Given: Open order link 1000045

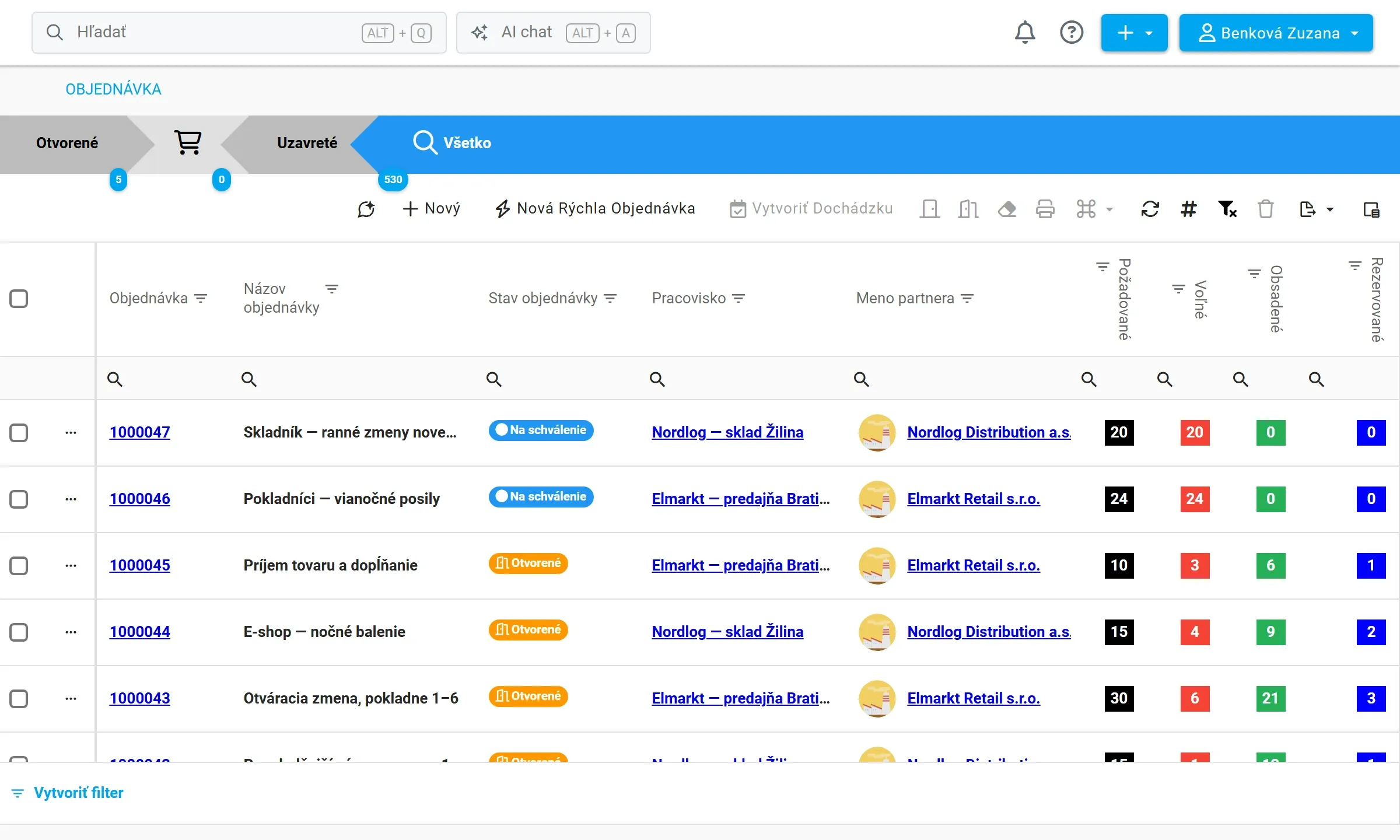Looking at the screenshot, I should tap(140, 565).
